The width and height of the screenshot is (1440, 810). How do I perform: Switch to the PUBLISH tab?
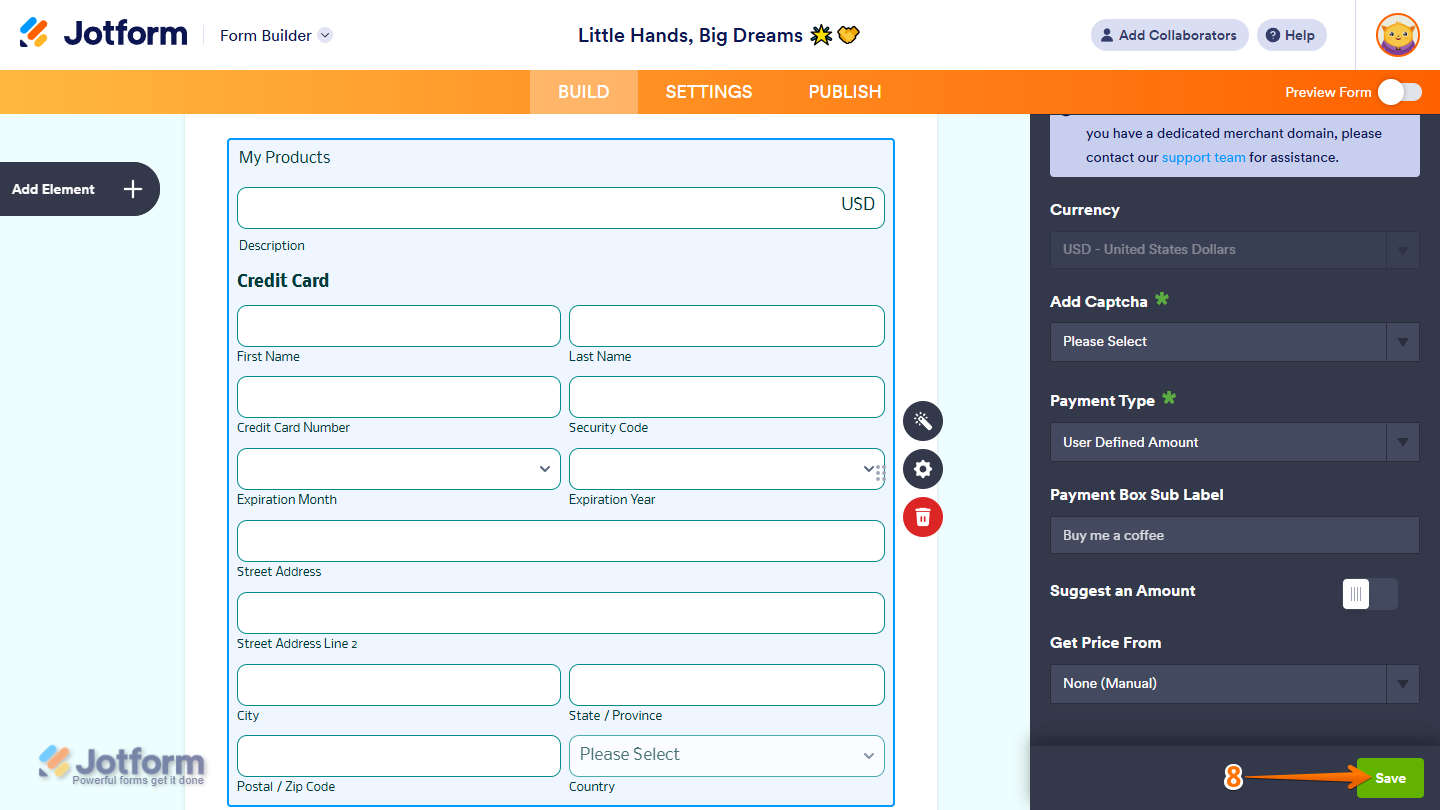coord(845,92)
